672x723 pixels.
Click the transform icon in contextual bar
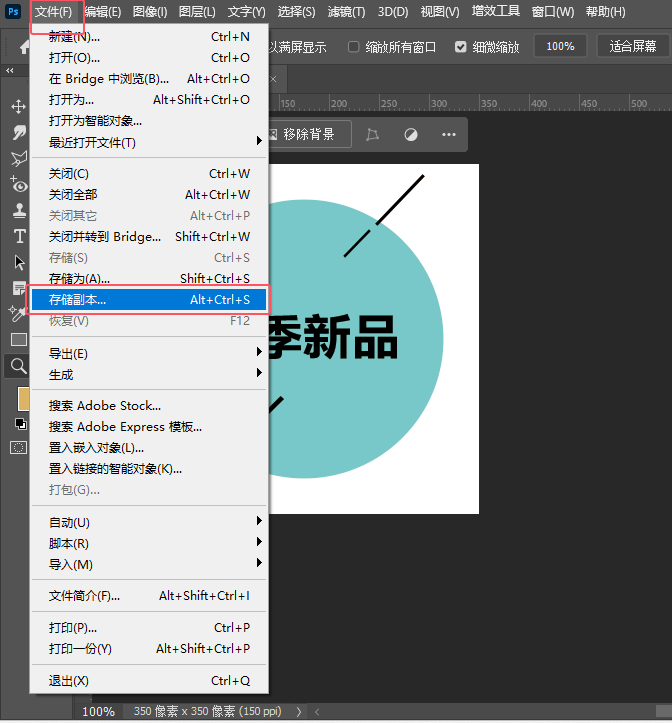pos(373,135)
